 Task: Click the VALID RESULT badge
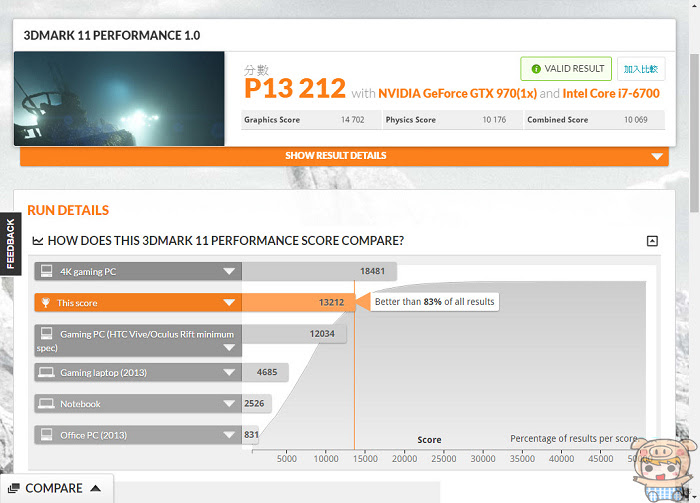[566, 69]
